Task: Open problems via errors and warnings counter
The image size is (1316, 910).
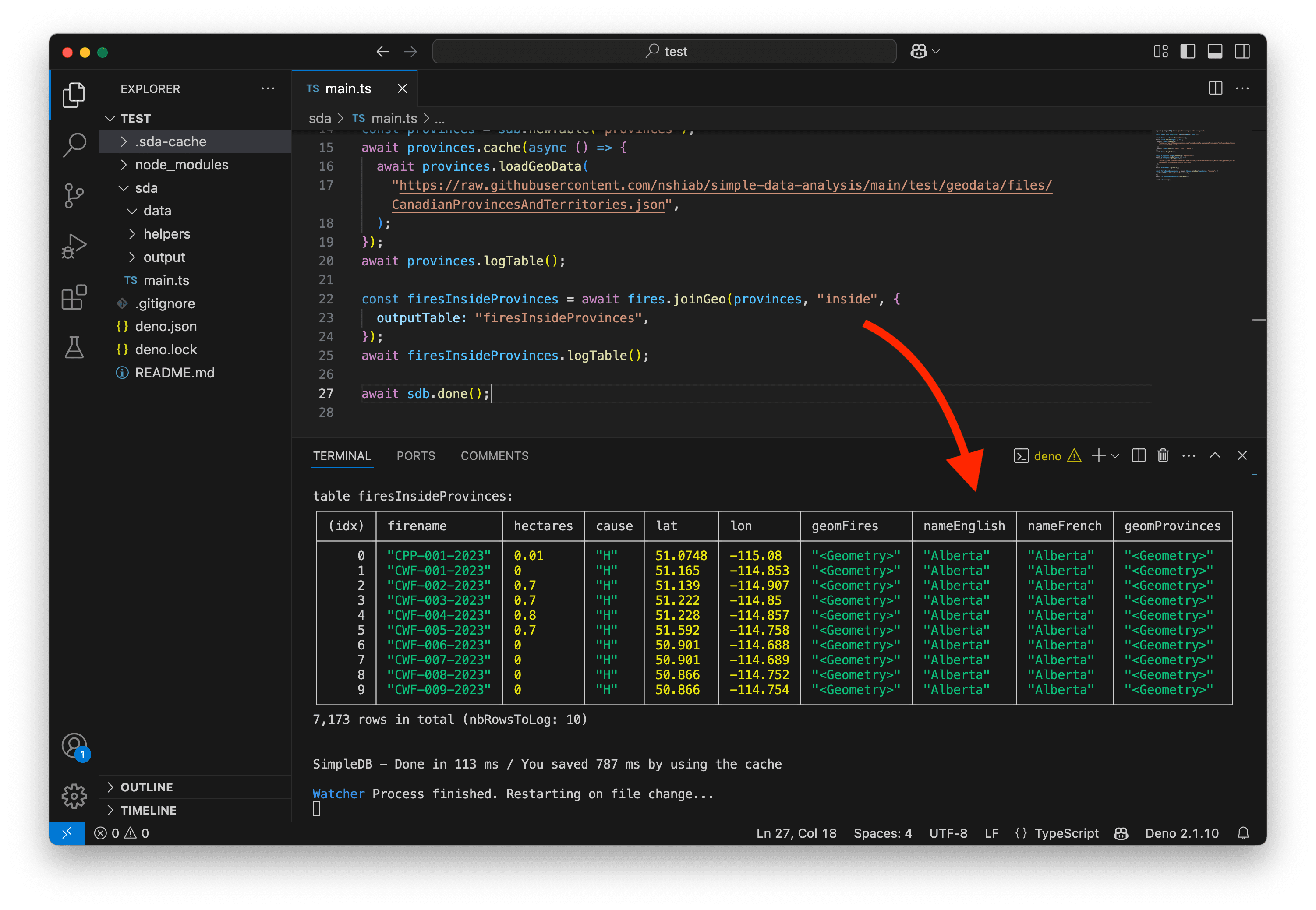Action: (121, 834)
